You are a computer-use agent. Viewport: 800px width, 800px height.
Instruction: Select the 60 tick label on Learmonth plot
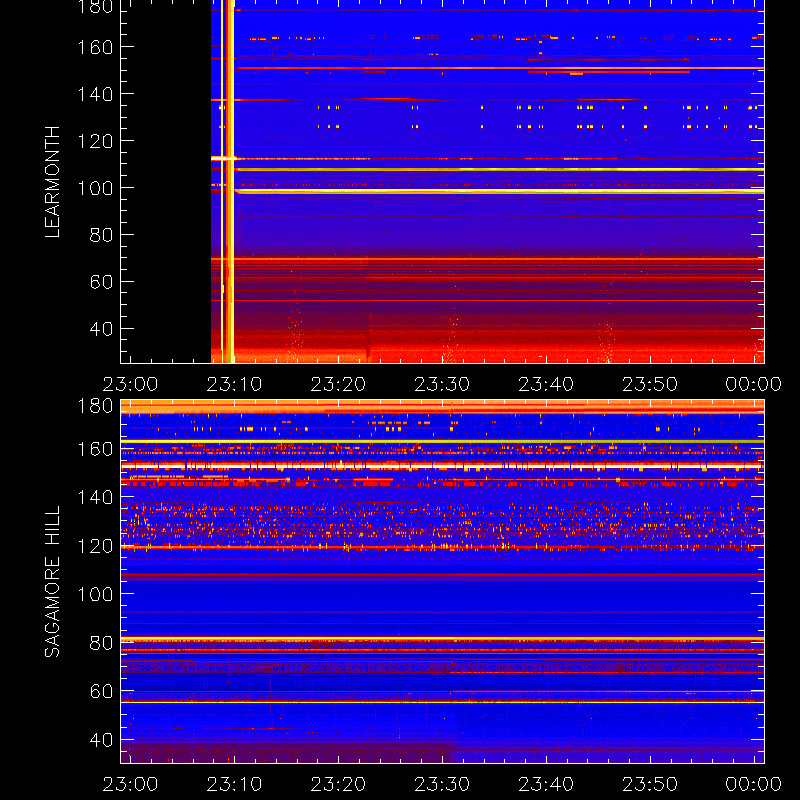(101, 282)
